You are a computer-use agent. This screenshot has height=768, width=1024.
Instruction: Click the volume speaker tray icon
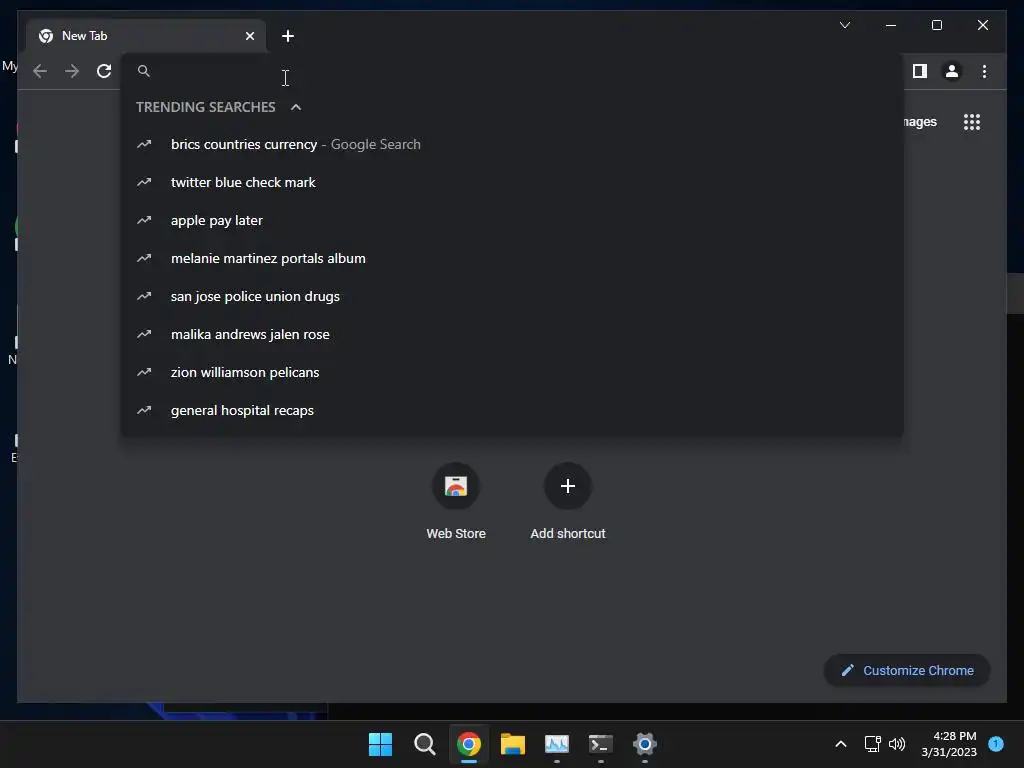point(897,744)
